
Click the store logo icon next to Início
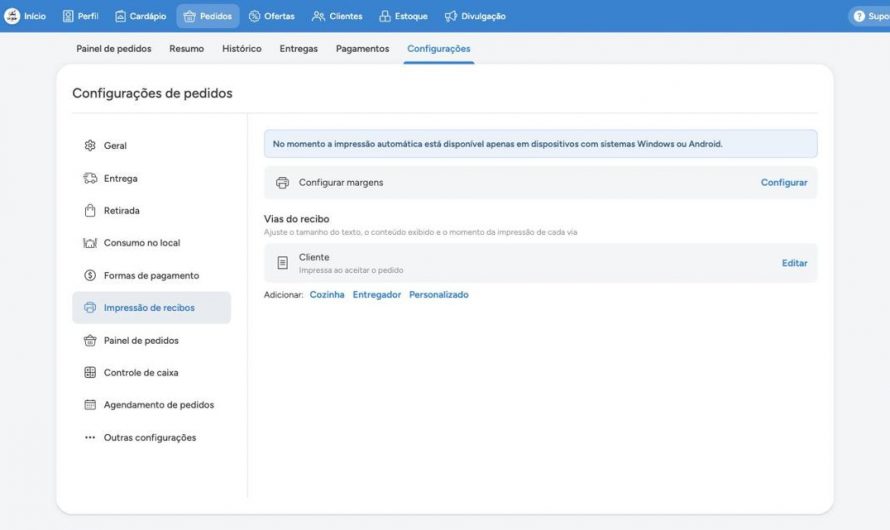coord(12,16)
